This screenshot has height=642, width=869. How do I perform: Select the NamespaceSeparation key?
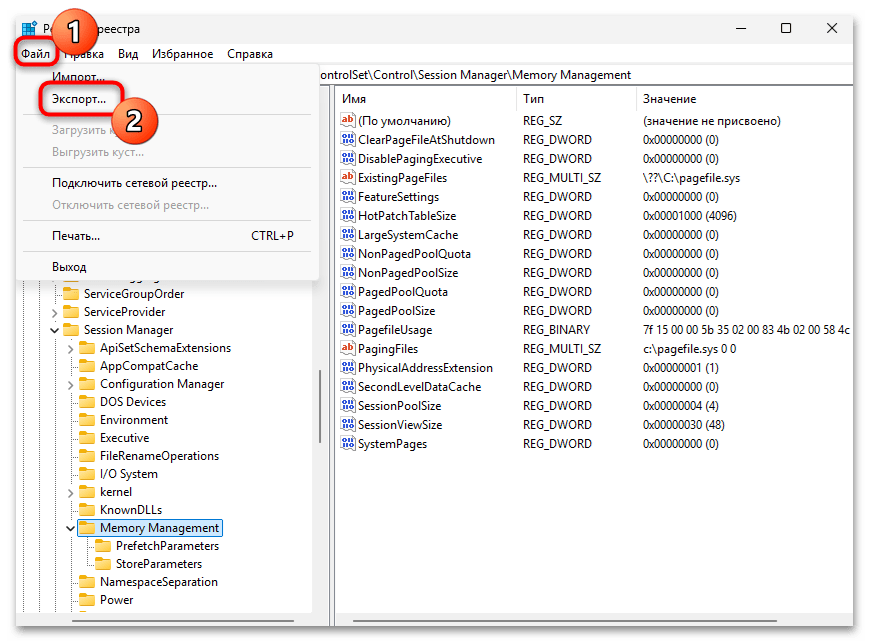point(159,582)
